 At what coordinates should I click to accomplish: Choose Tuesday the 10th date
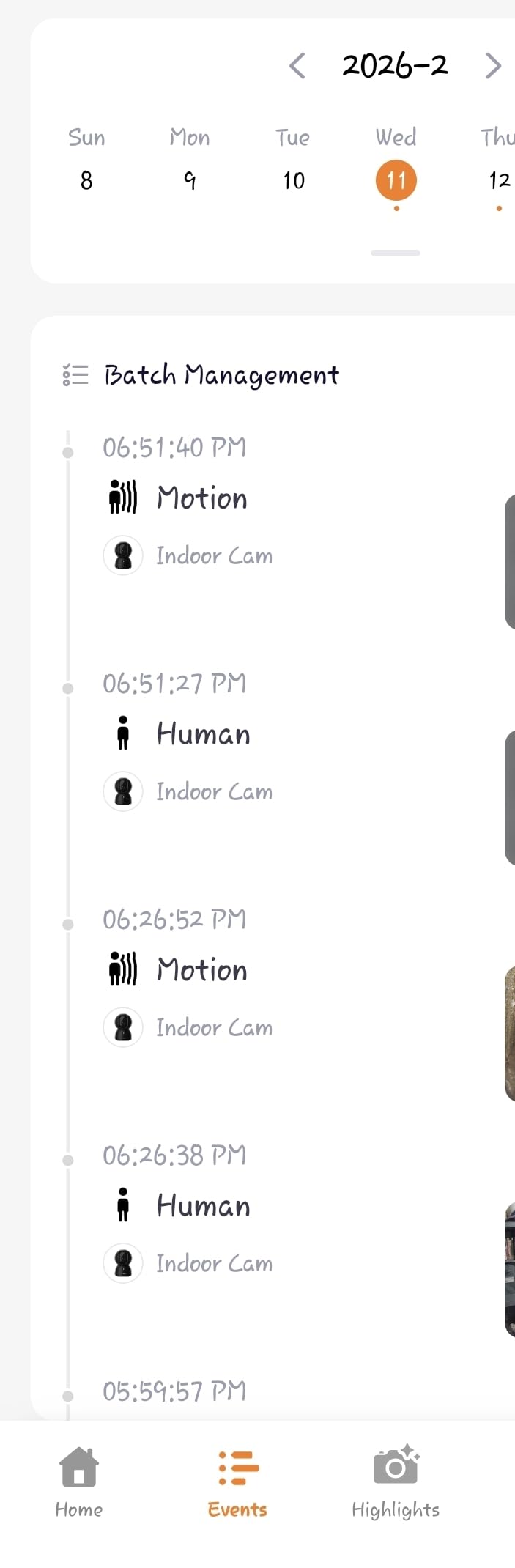(293, 180)
